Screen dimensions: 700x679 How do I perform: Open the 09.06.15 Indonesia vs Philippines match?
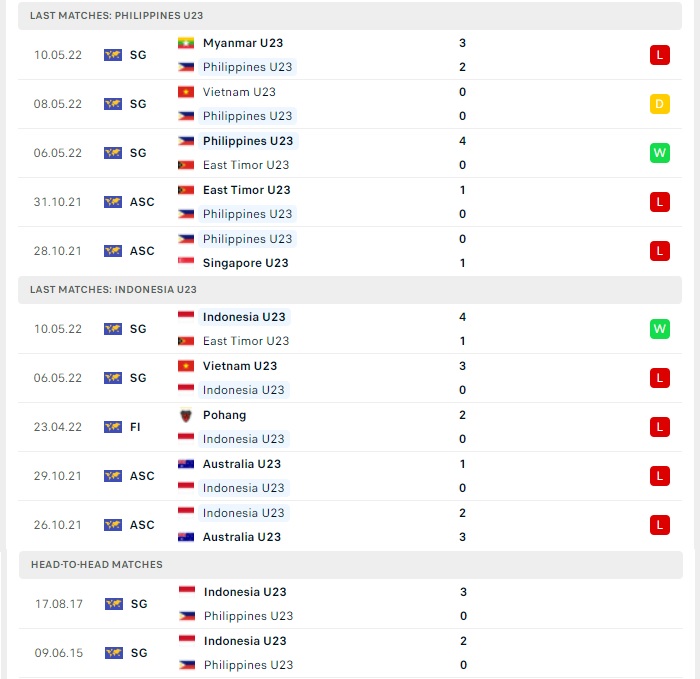click(x=350, y=653)
